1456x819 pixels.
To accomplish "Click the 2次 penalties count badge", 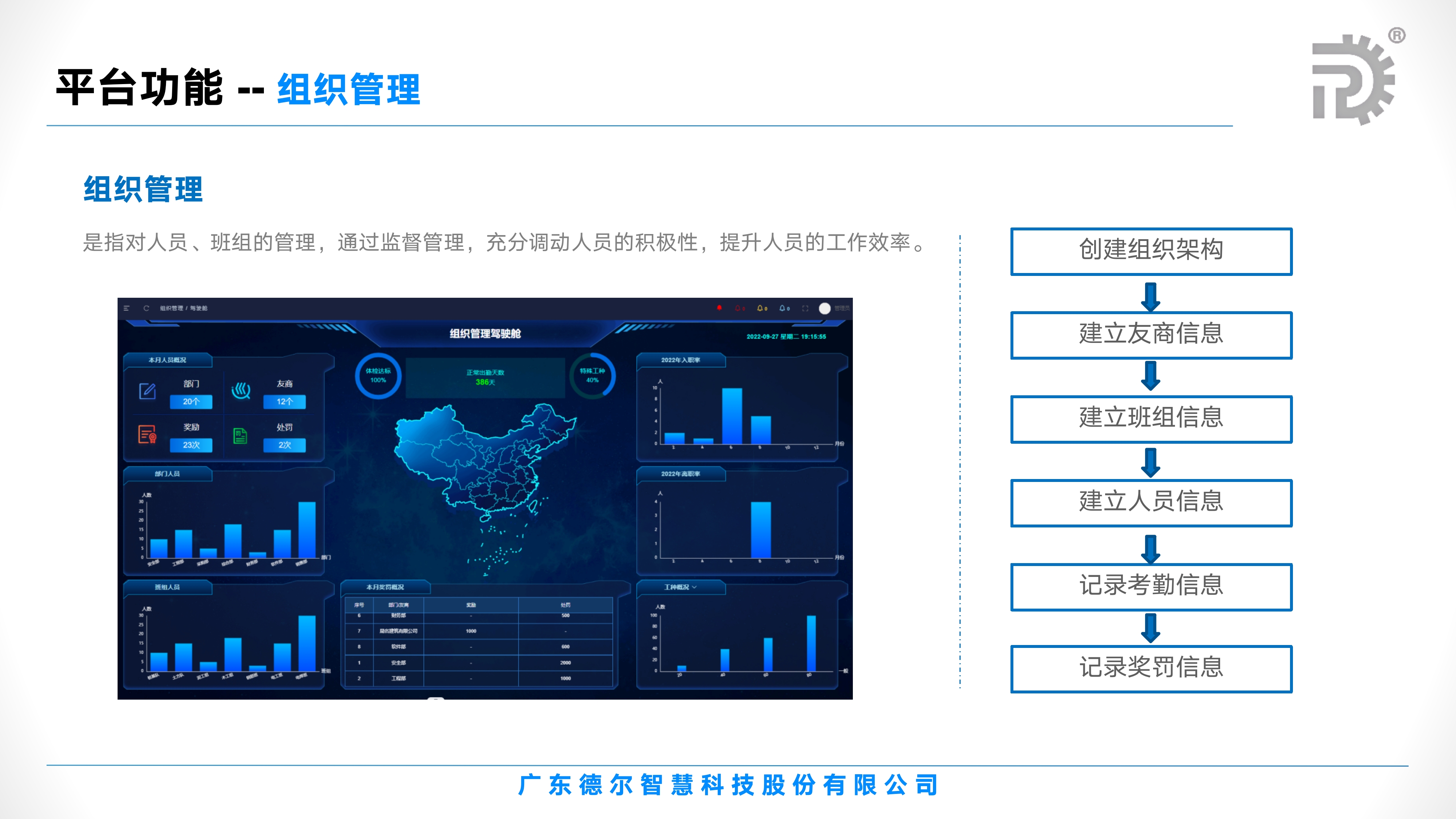I will pyautogui.click(x=284, y=446).
